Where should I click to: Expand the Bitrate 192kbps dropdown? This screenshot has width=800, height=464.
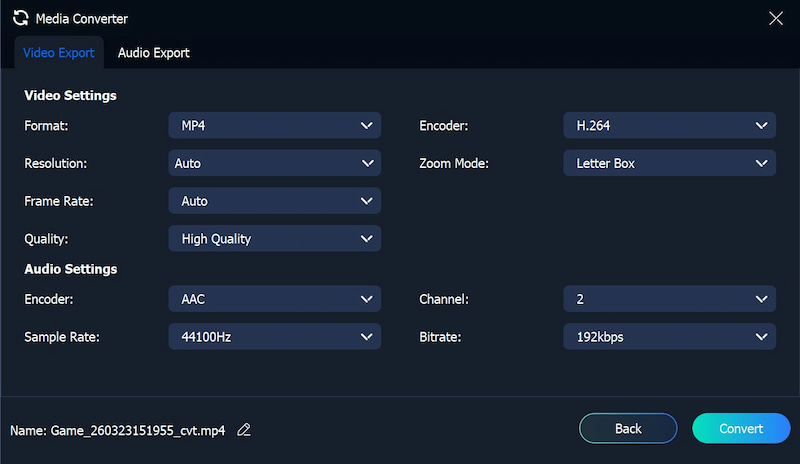click(669, 337)
